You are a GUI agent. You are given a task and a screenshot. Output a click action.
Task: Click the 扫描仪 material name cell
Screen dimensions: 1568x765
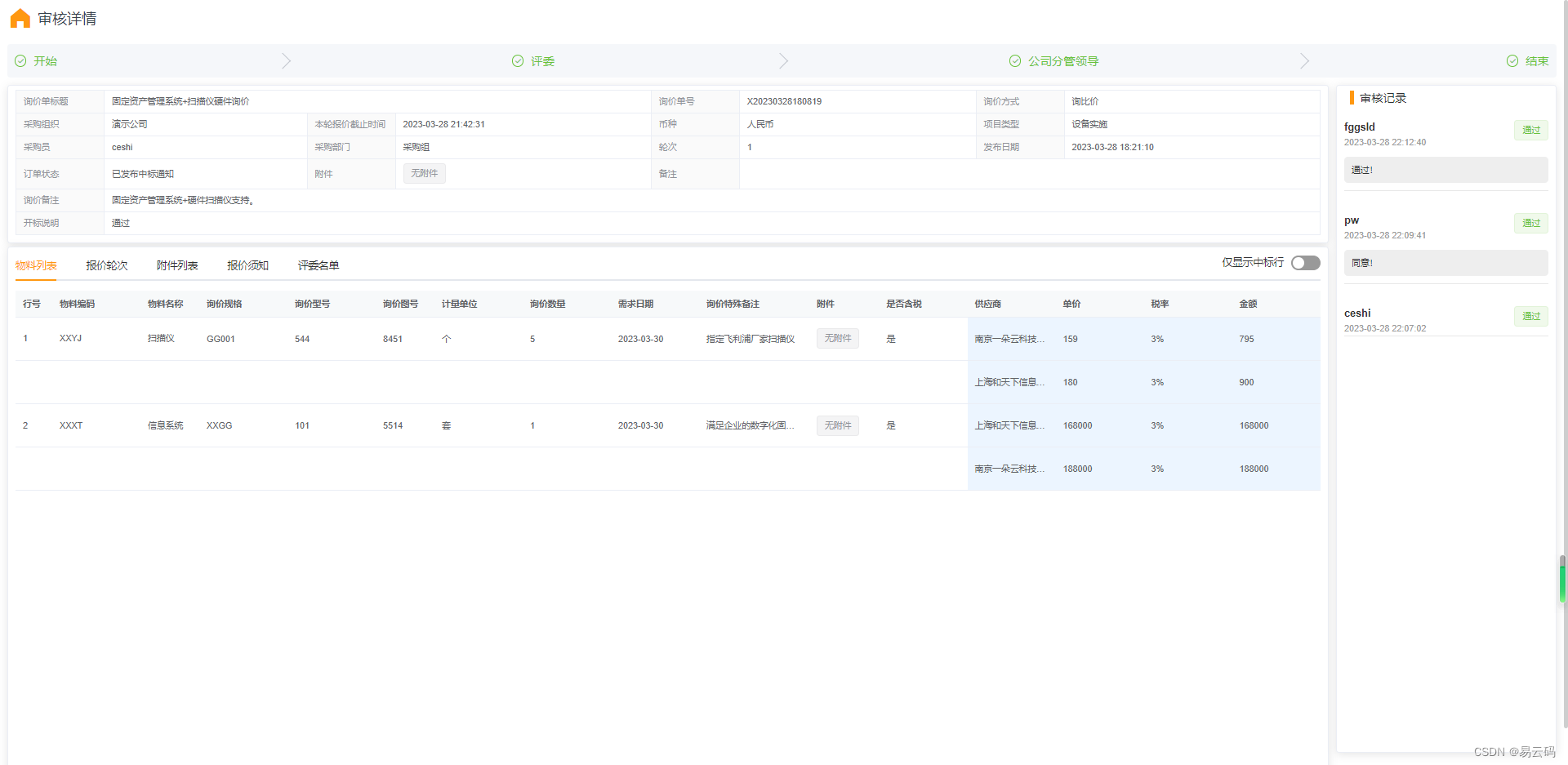pos(161,338)
